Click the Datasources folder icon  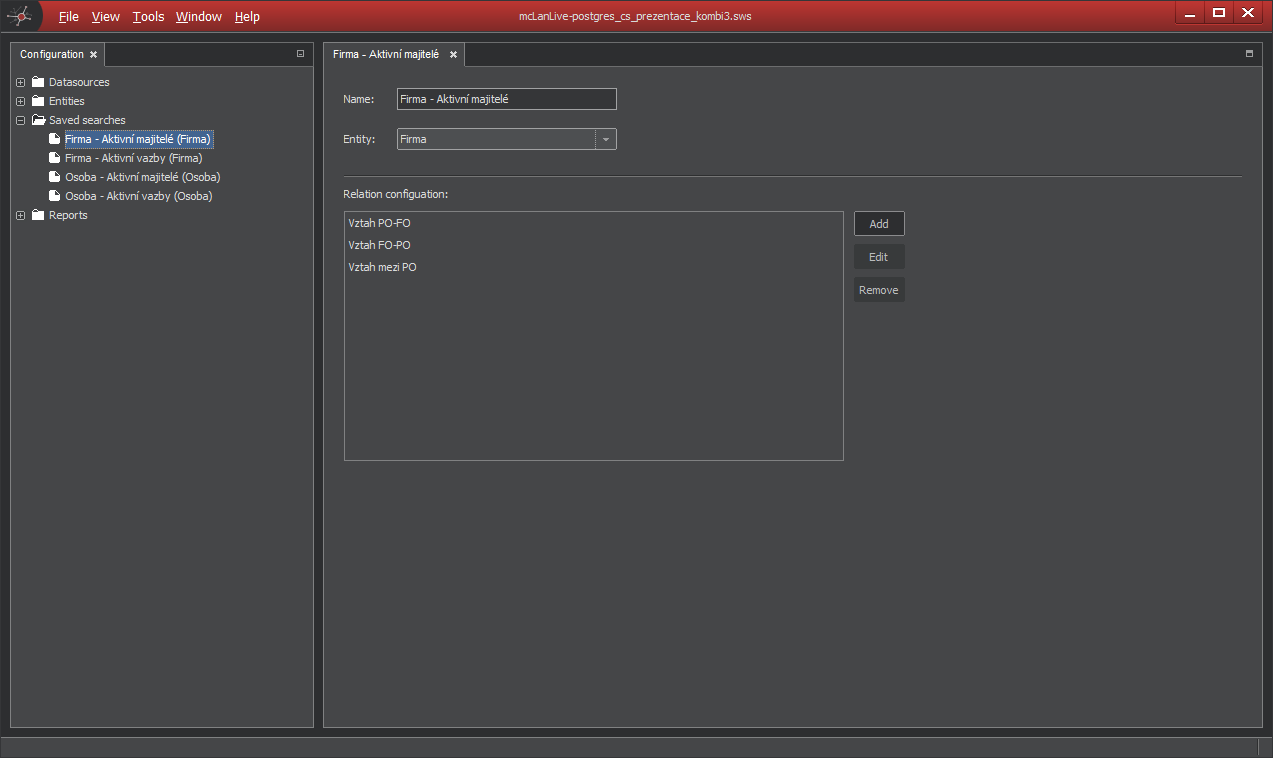[x=38, y=82]
